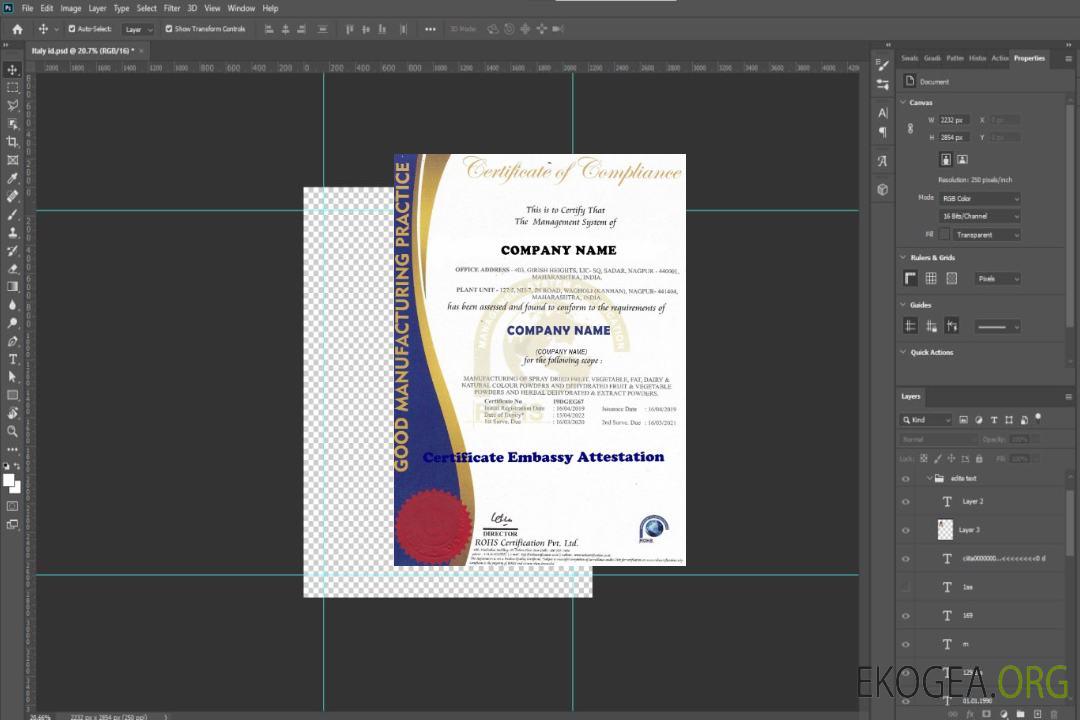The image size is (1080, 720).
Task: Toggle Show Transform Controls checkbox
Action: coord(169,29)
